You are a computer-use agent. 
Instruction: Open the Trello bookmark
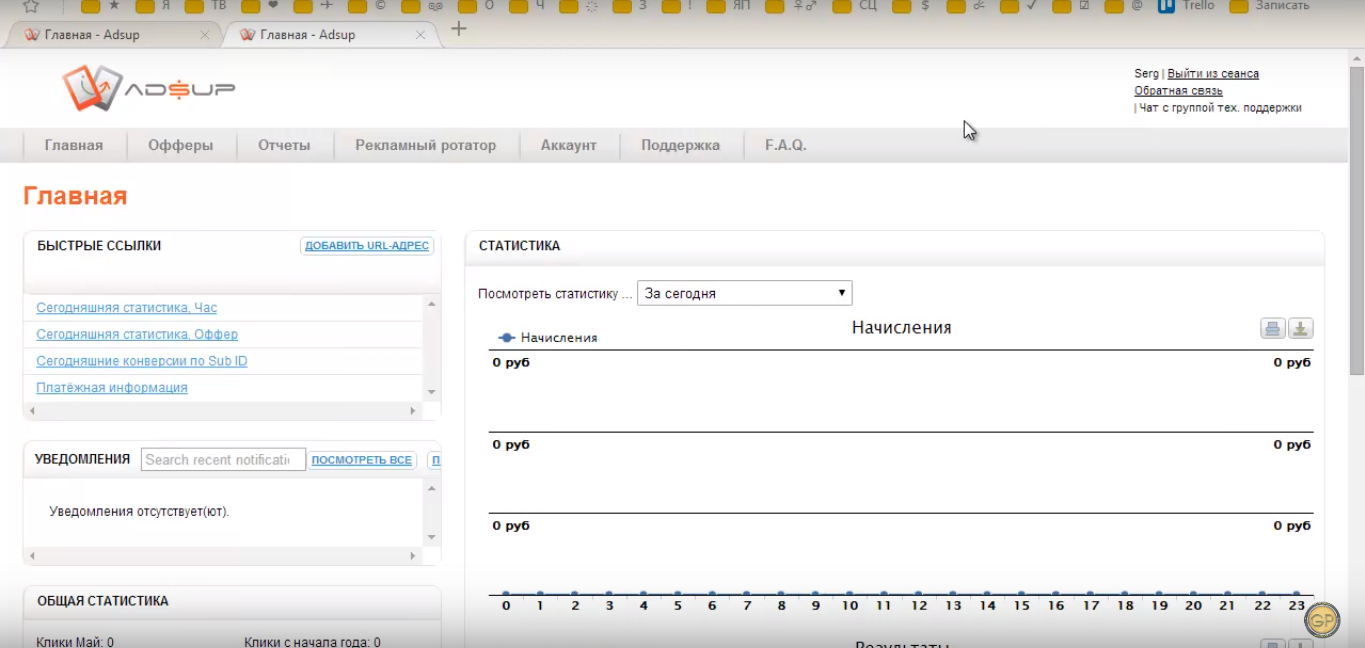(x=1186, y=6)
